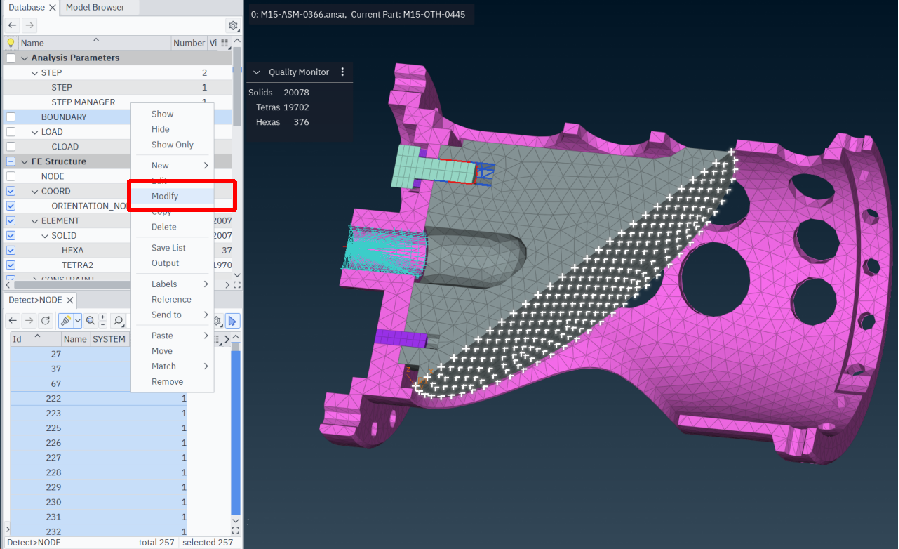Check the BOUNDARY row checkbox
Screen dimensions: 899x549
[11, 117]
